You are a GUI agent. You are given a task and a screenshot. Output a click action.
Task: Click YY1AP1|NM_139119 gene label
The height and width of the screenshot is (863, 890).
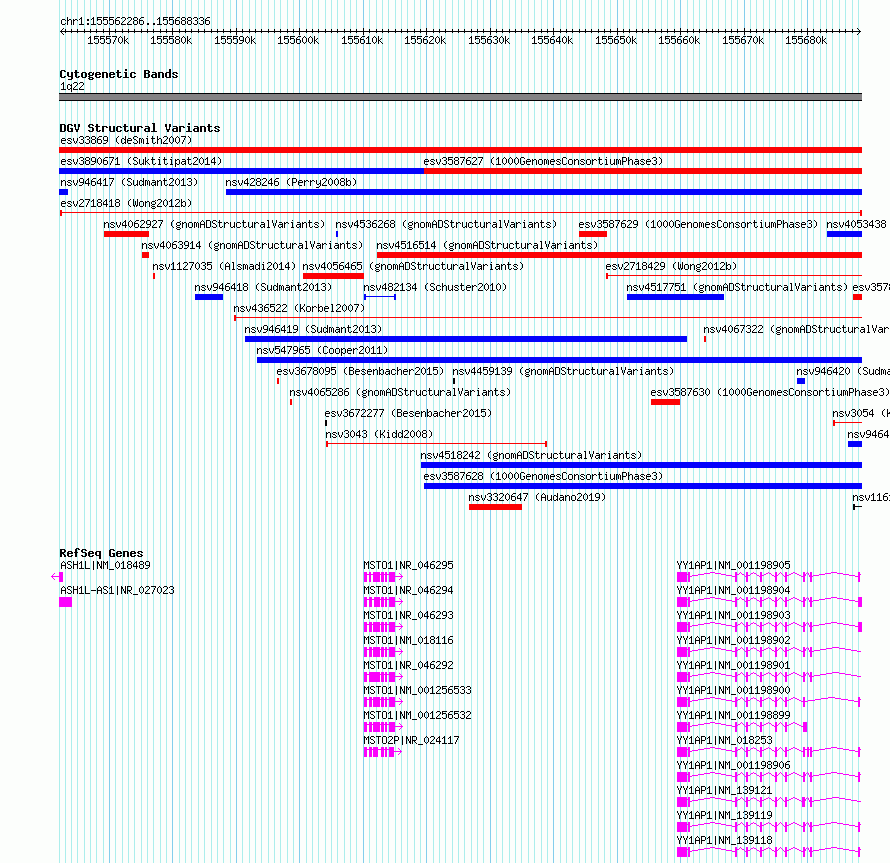[x=724, y=815]
